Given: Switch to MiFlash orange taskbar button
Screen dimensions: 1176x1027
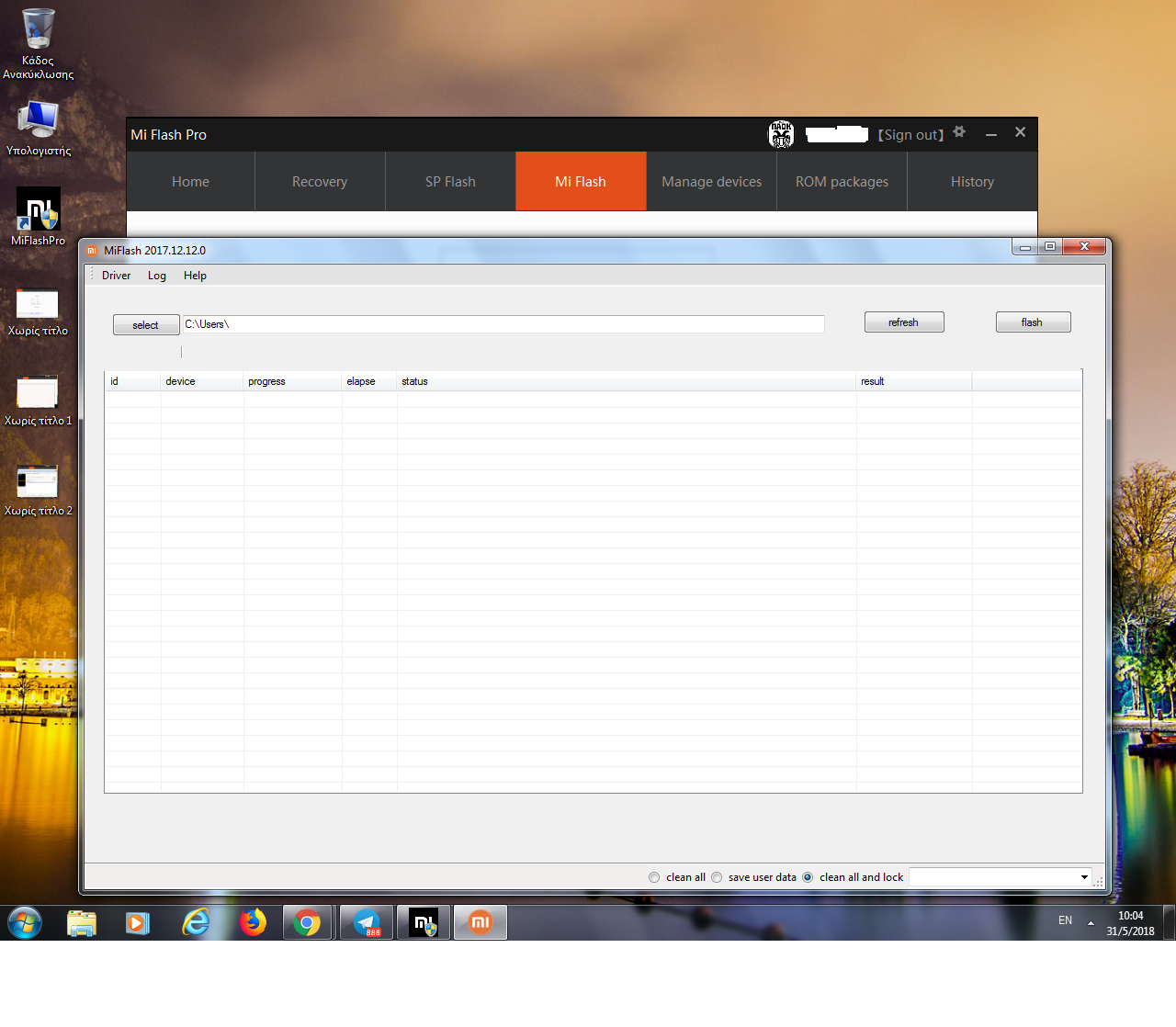Looking at the screenshot, I should [x=481, y=922].
